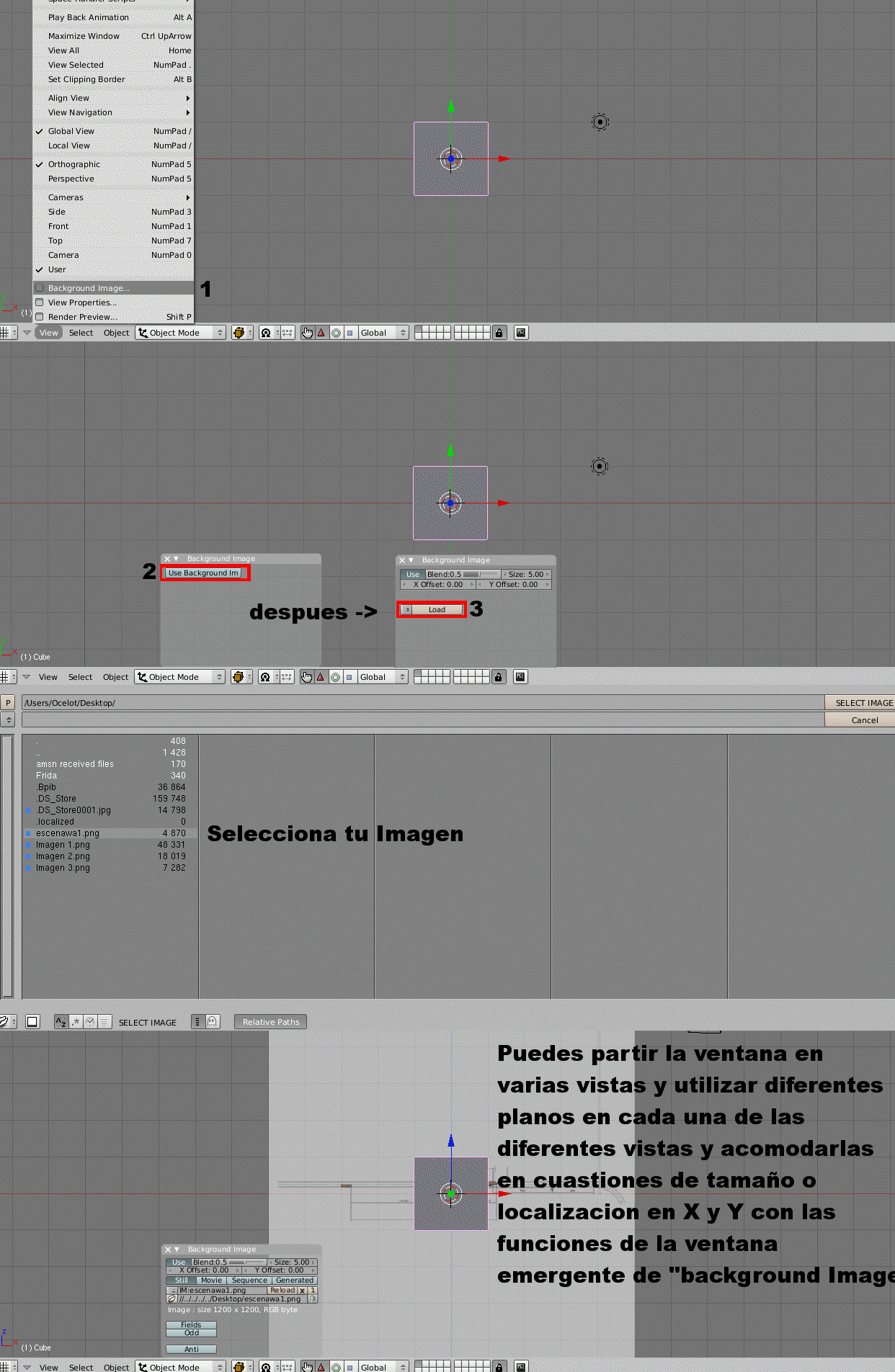The image size is (895, 1372).
Task: Enable the Odd toggle
Action: (x=191, y=1332)
